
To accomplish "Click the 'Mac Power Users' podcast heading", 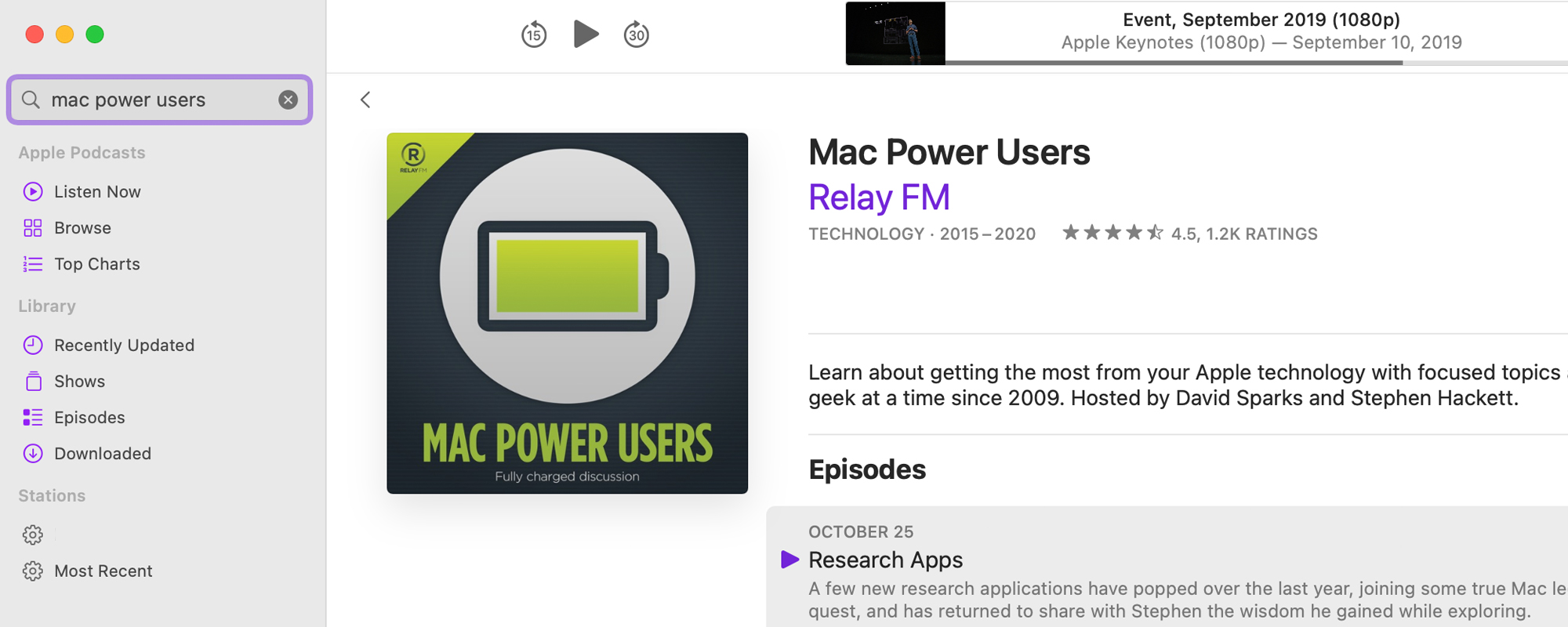I will (x=949, y=152).
